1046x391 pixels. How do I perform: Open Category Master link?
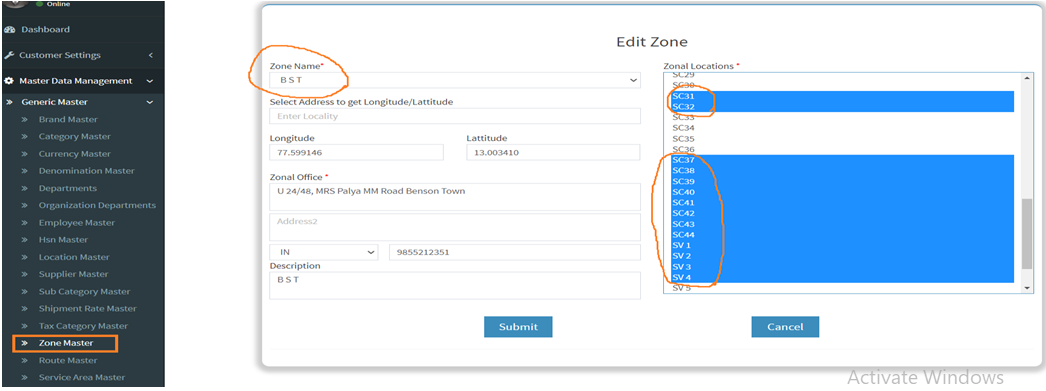pyautogui.click(x=75, y=136)
